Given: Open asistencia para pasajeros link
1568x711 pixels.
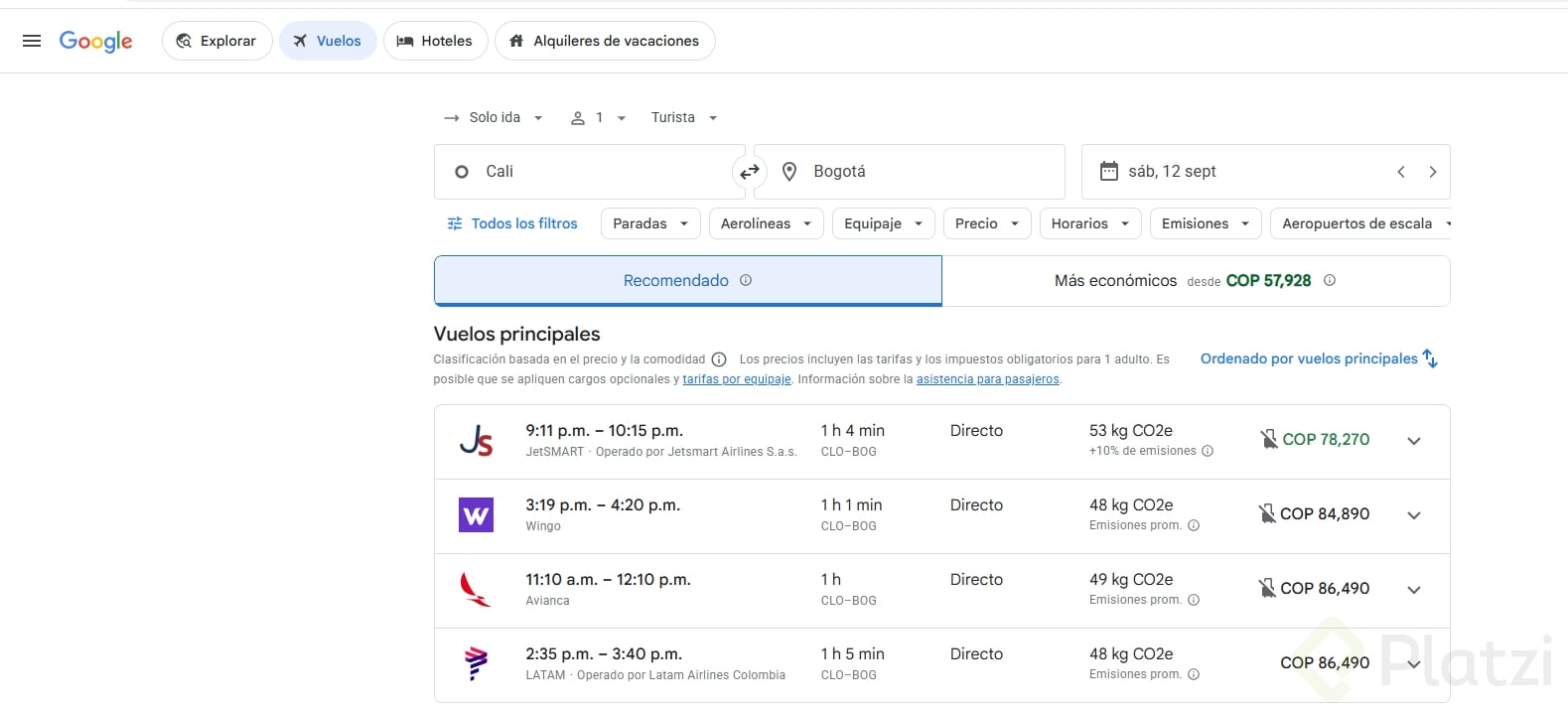Looking at the screenshot, I should (987, 379).
